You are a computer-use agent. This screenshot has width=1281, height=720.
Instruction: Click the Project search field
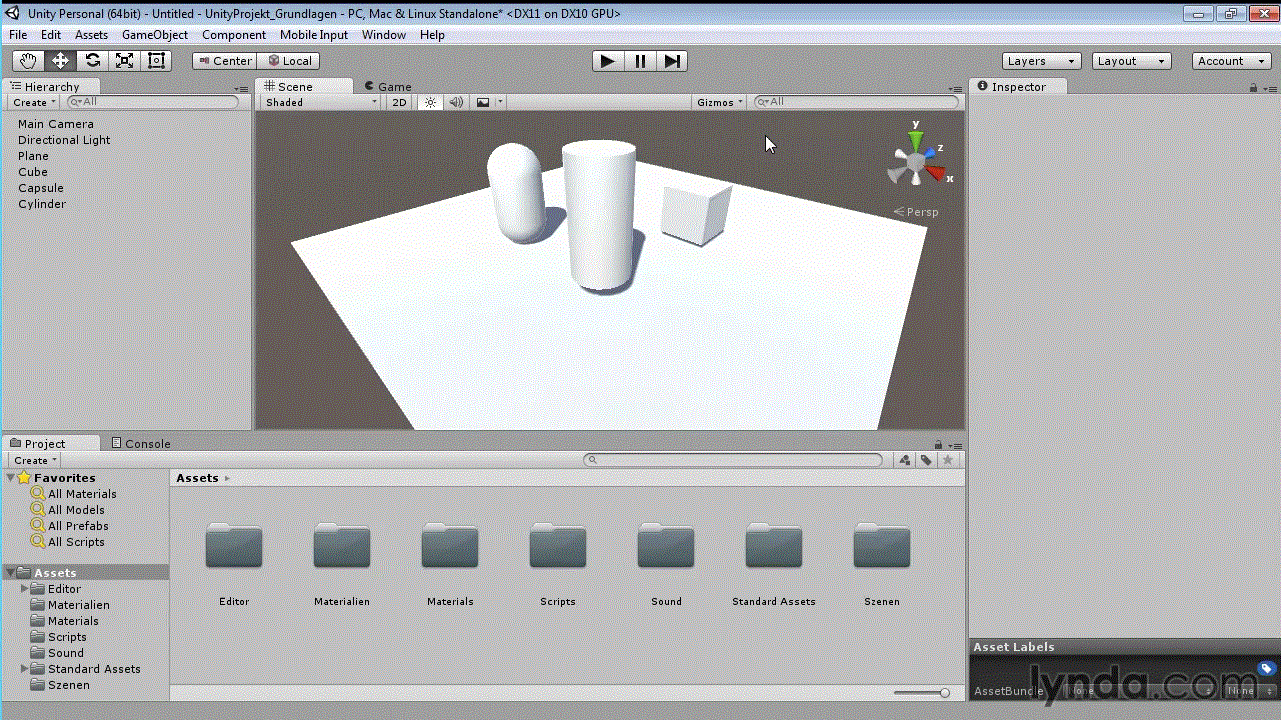tap(733, 460)
